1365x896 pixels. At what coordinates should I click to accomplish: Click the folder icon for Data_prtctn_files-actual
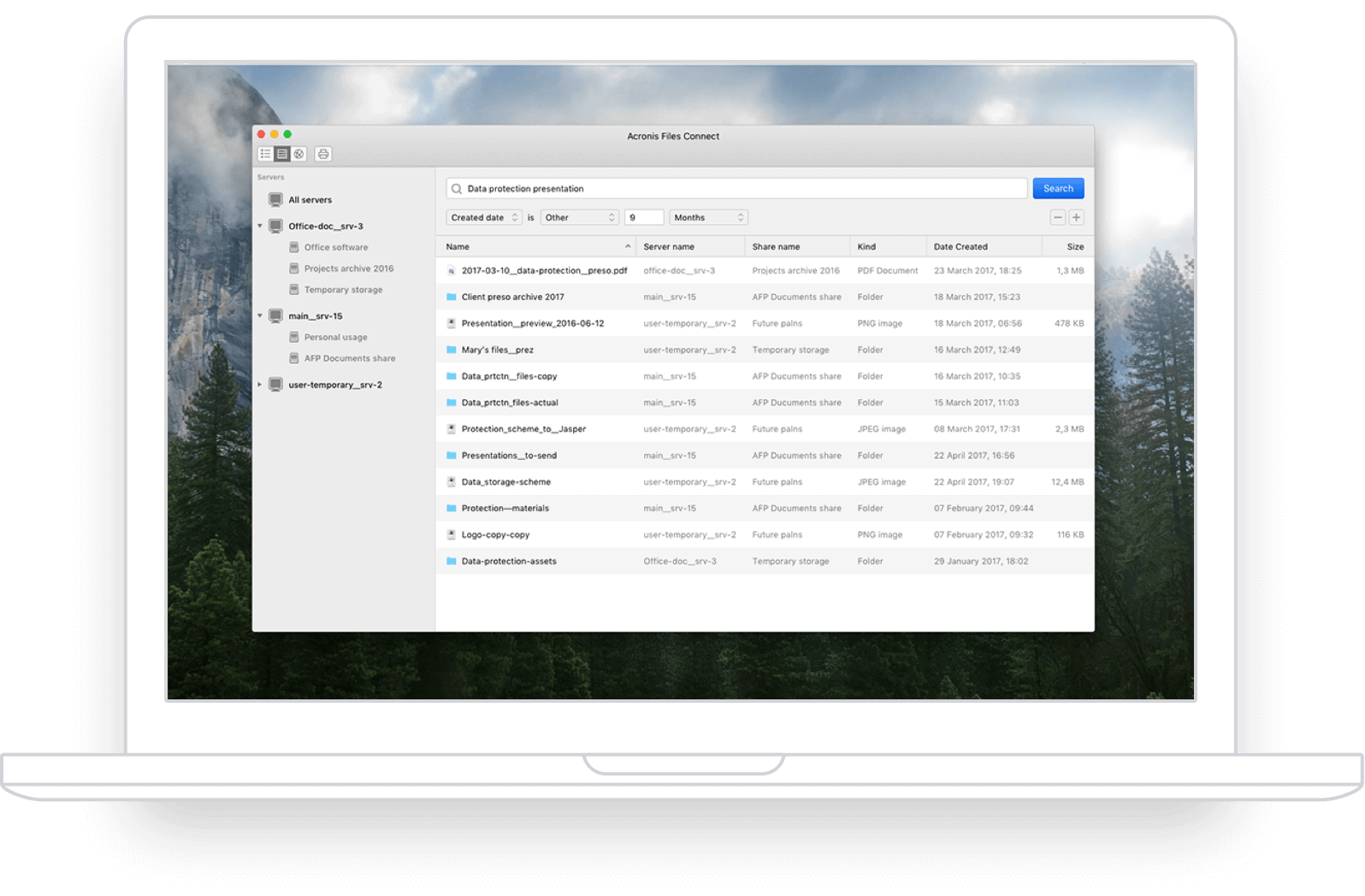[451, 403]
